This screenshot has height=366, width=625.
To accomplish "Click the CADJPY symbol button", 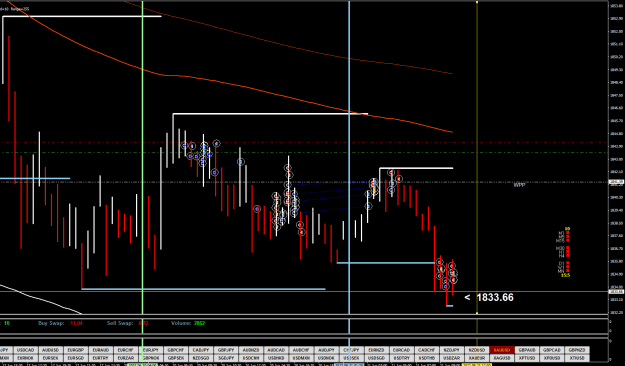I will click(201, 350).
